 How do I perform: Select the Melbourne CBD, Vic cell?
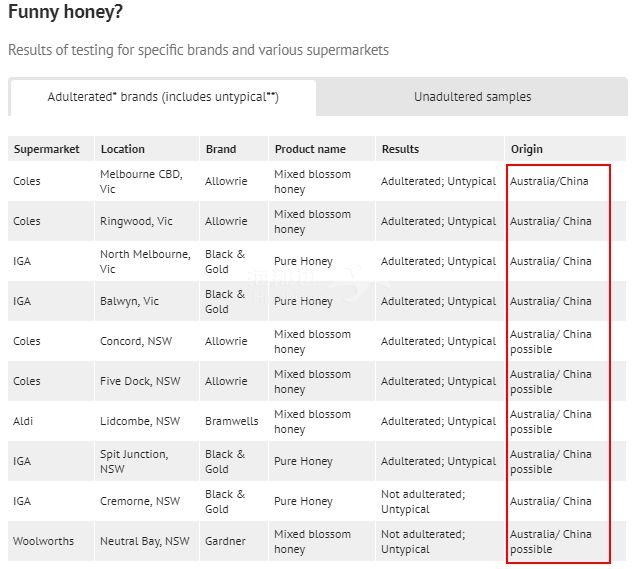pyautogui.click(x=141, y=182)
